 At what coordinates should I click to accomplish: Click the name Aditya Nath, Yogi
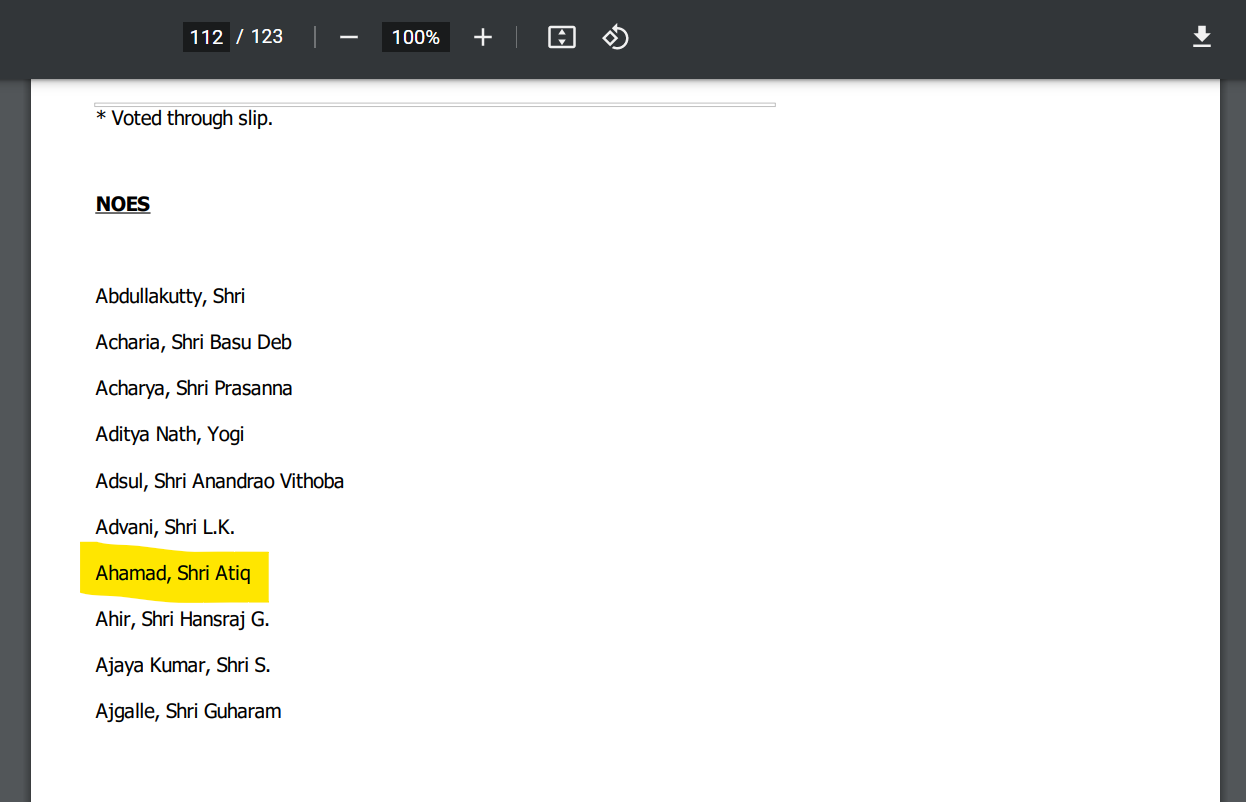170,434
